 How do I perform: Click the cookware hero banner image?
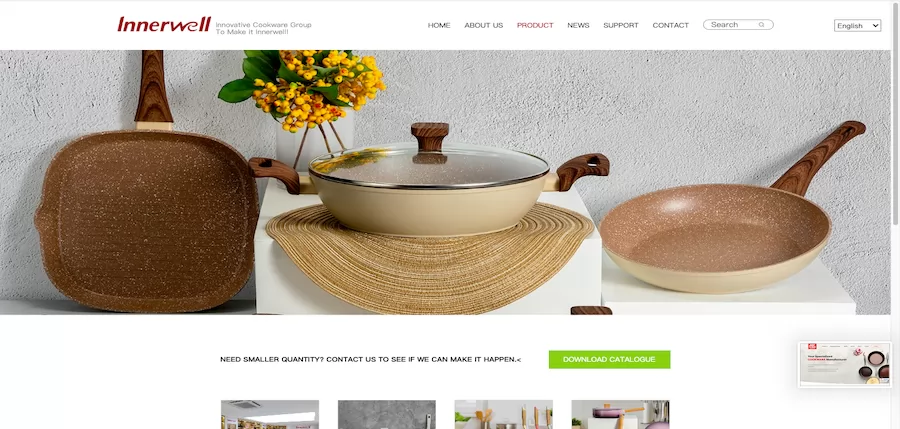[445, 182]
